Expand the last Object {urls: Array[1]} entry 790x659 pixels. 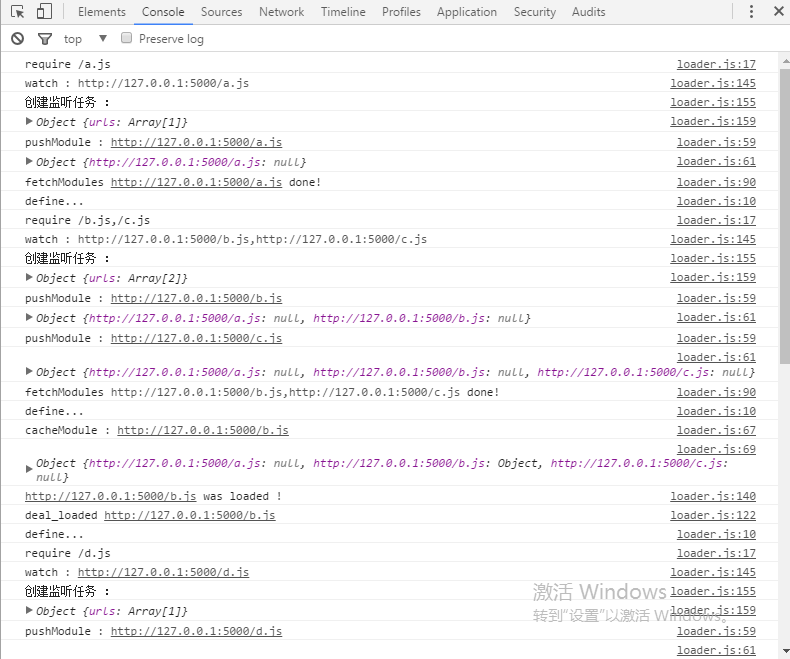coord(29,611)
